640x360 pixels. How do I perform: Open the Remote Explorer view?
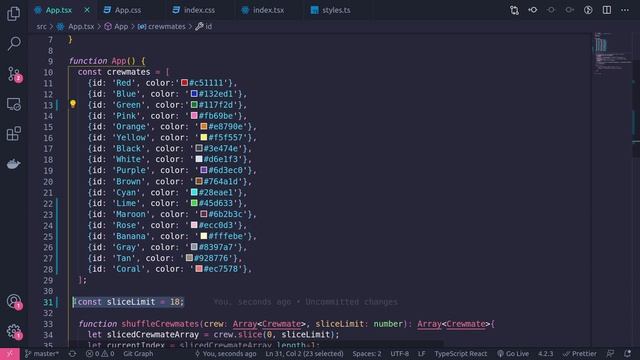coord(13,104)
